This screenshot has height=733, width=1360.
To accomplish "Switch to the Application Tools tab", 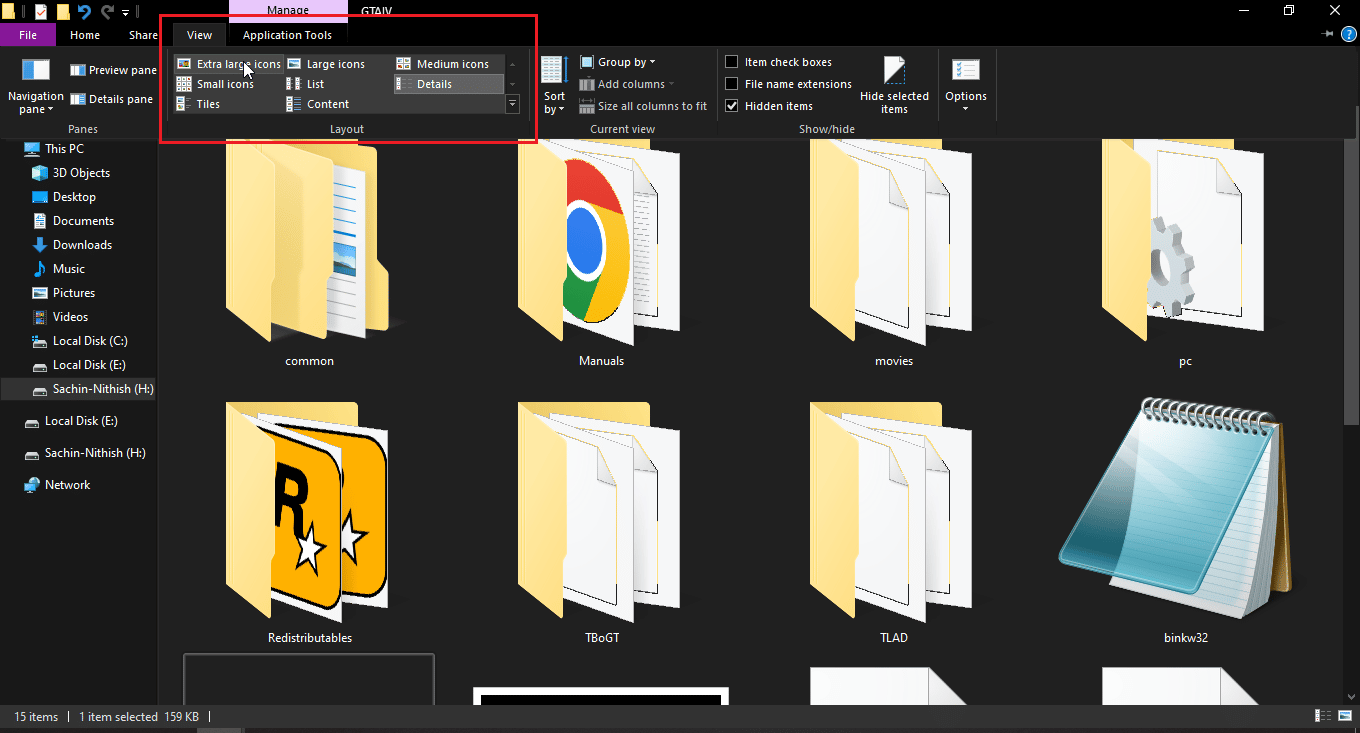I will (x=287, y=35).
